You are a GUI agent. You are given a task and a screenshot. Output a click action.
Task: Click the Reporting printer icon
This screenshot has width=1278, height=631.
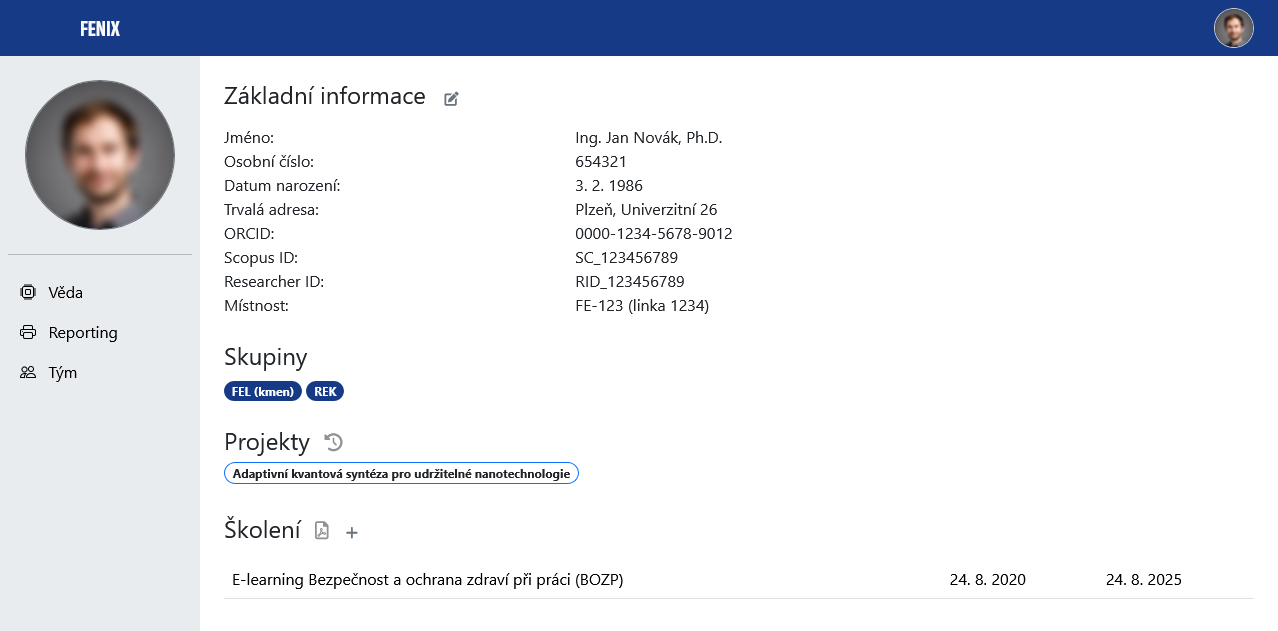click(x=28, y=333)
